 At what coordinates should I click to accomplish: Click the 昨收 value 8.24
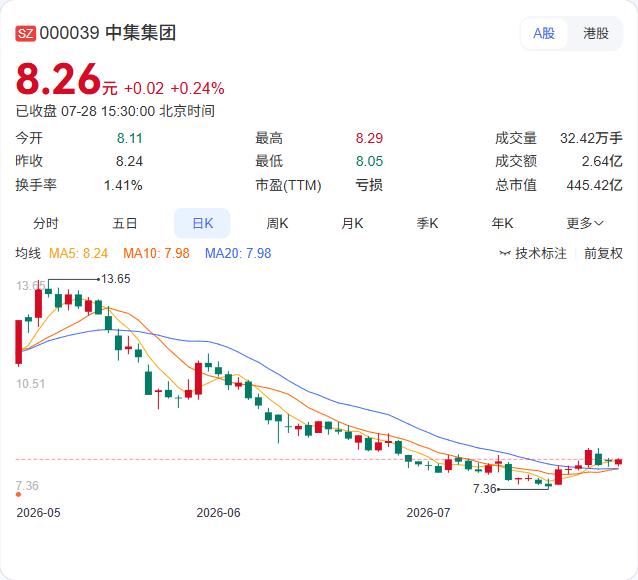(129, 161)
